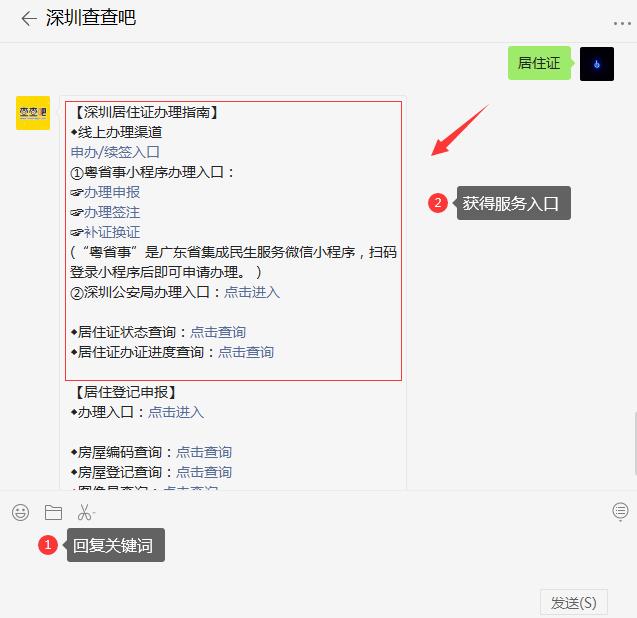Click the 发送(S) send button
The width and height of the screenshot is (637, 618).
[x=574, y=603]
